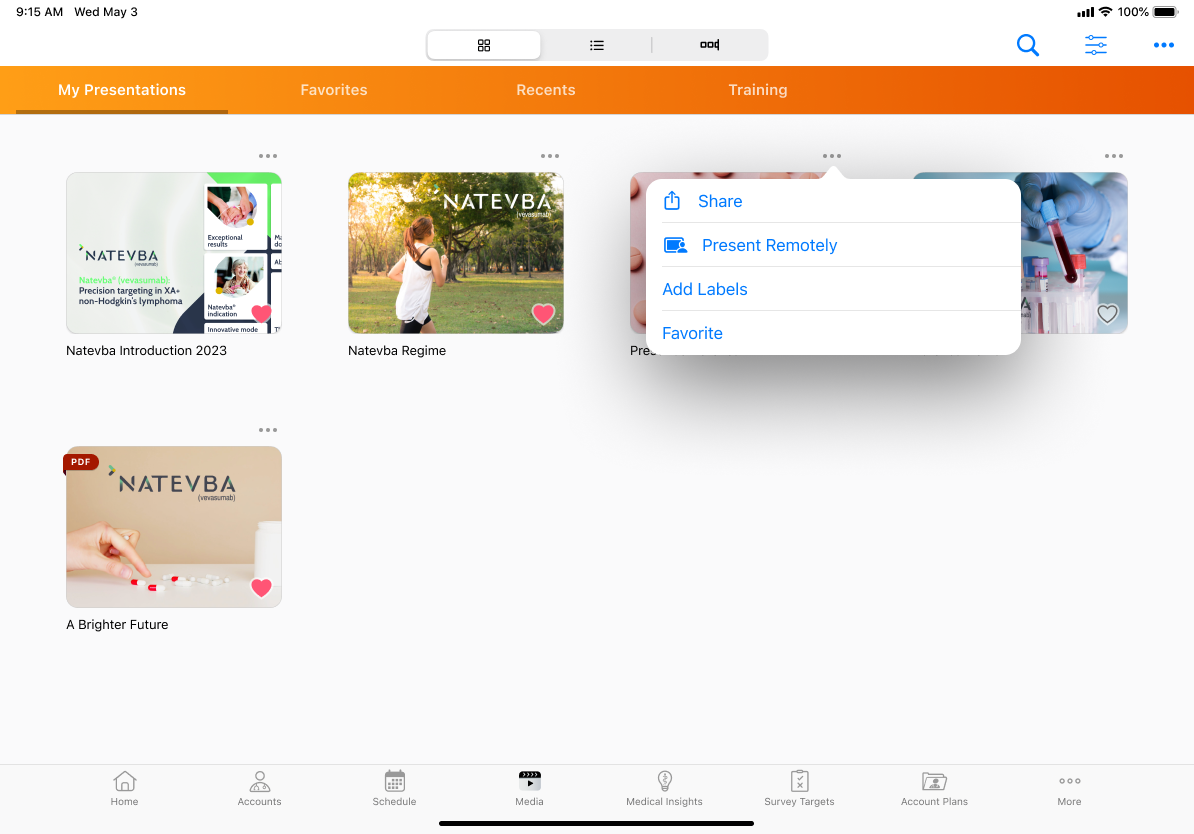Go to Home in bottom bar
The width and height of the screenshot is (1194, 834).
(125, 788)
